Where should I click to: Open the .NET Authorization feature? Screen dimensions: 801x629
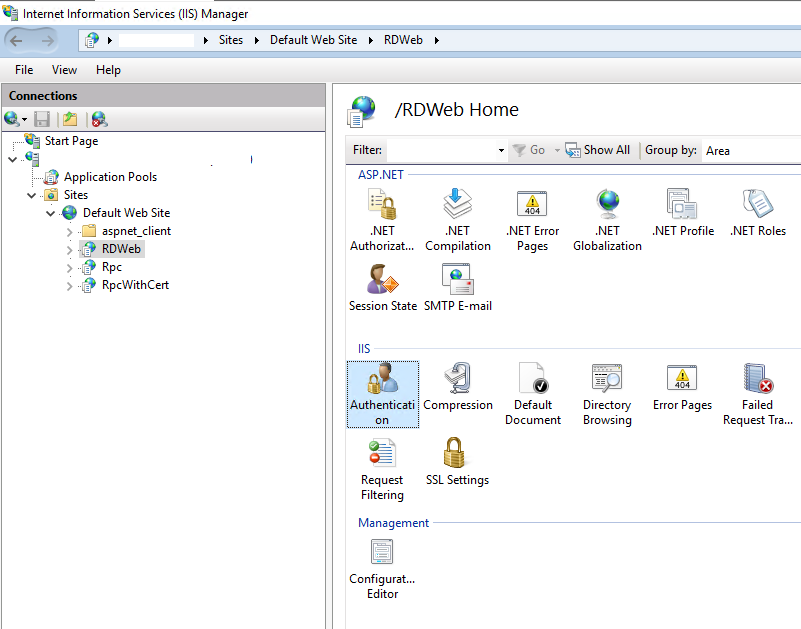click(x=382, y=220)
